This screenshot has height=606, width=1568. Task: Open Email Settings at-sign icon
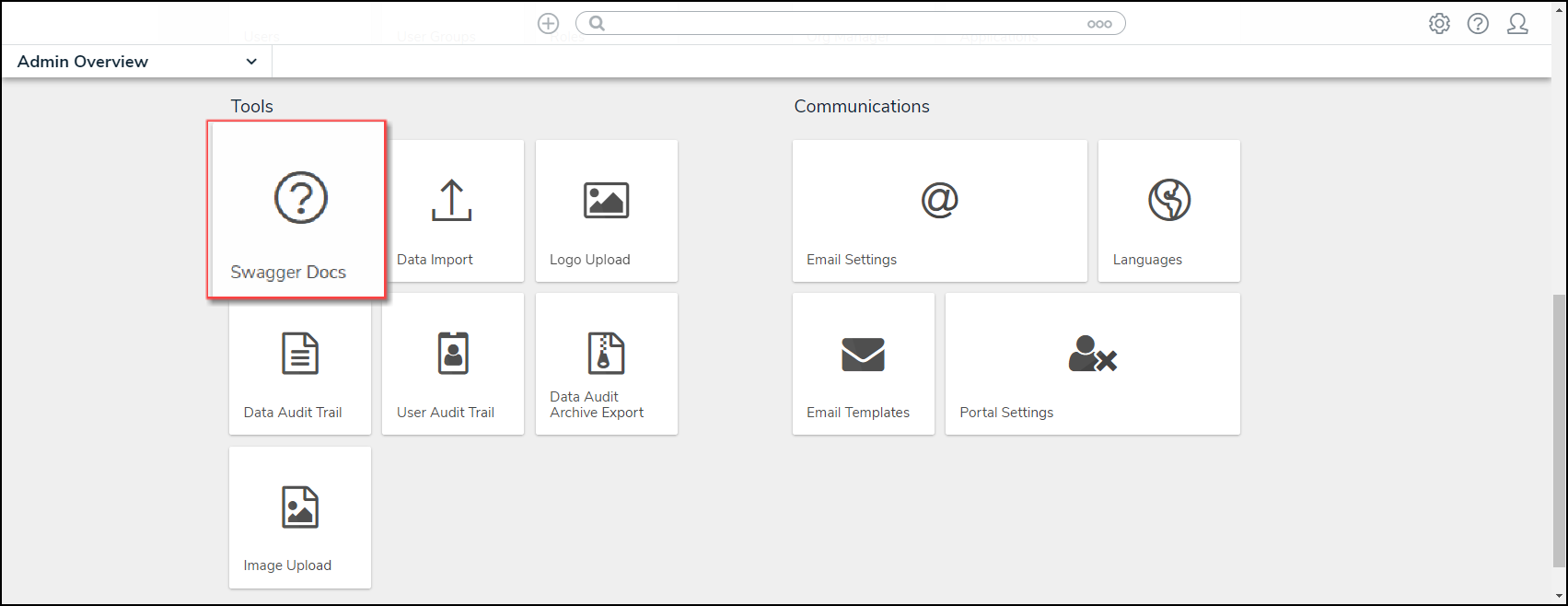point(939,200)
